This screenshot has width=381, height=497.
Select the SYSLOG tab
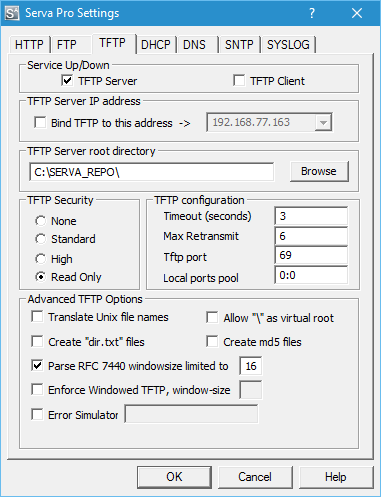point(288,45)
